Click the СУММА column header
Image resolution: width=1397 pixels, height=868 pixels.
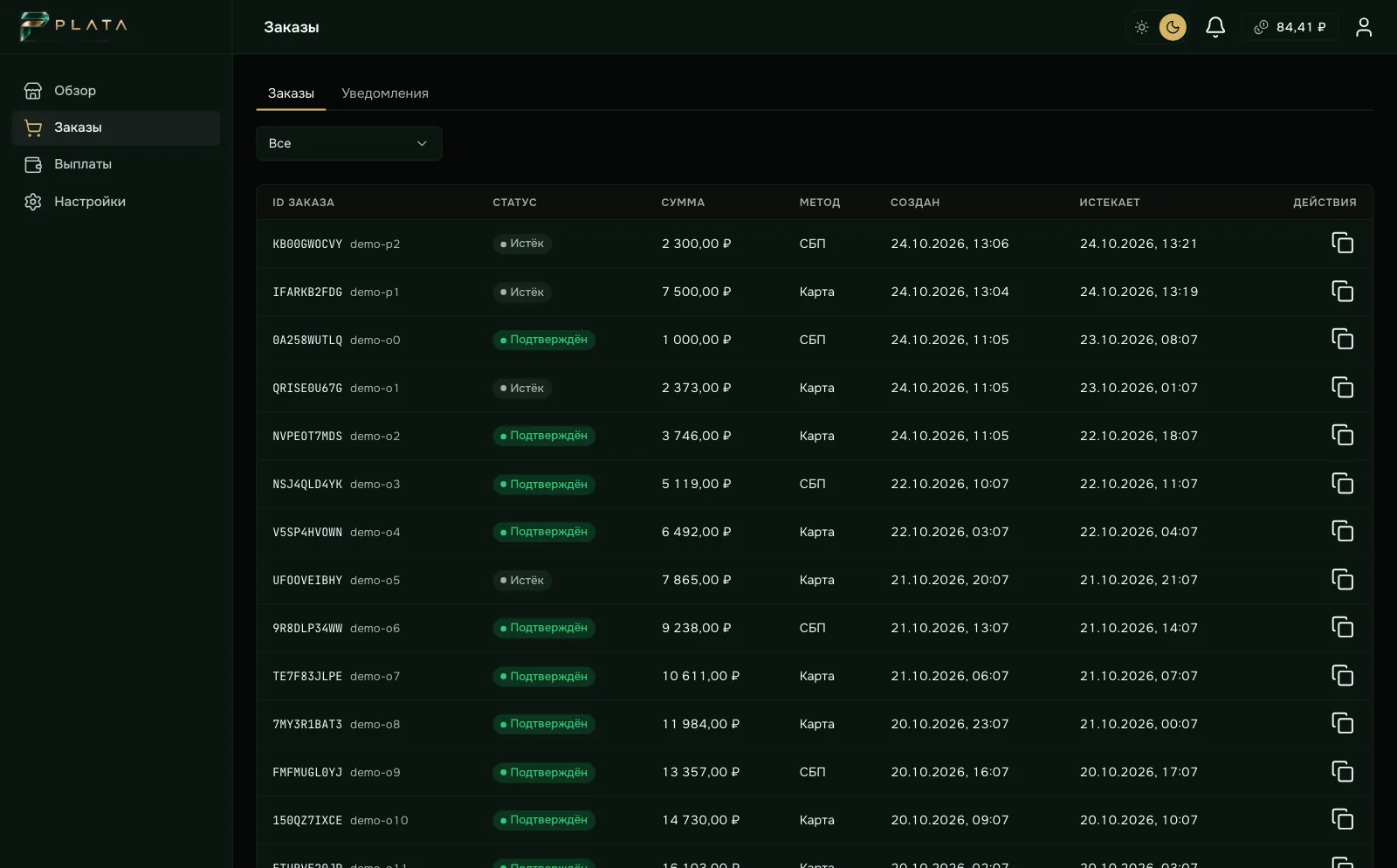click(x=683, y=203)
